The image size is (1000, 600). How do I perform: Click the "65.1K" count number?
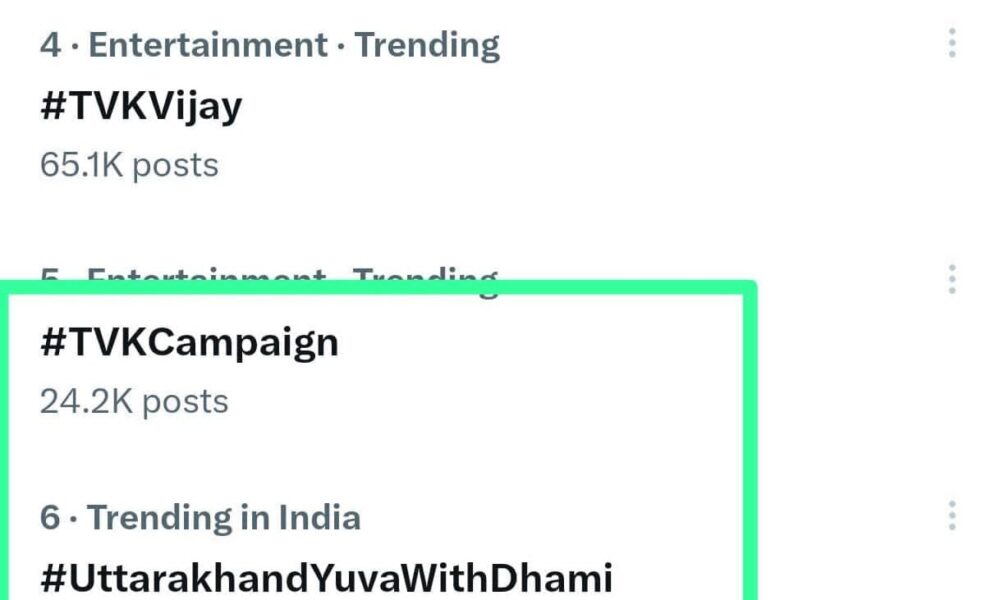coord(81,164)
